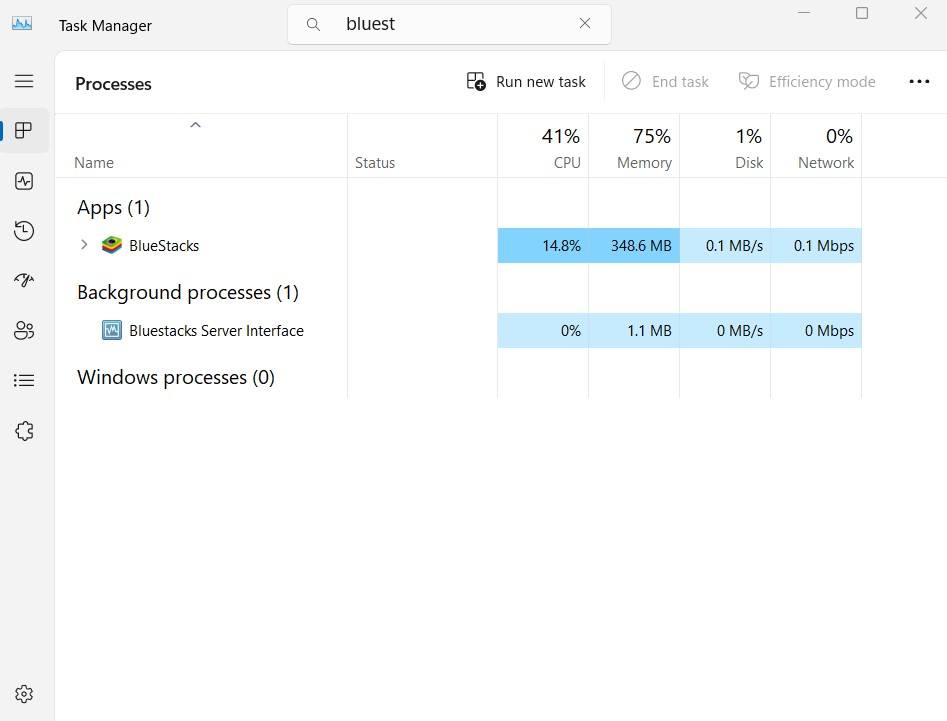This screenshot has height=721, width=947.
Task: Open the hamburger navigation menu
Action: point(24,81)
